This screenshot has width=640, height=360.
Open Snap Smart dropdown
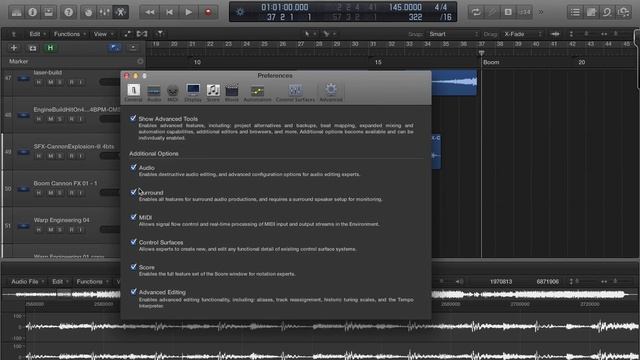(452, 34)
